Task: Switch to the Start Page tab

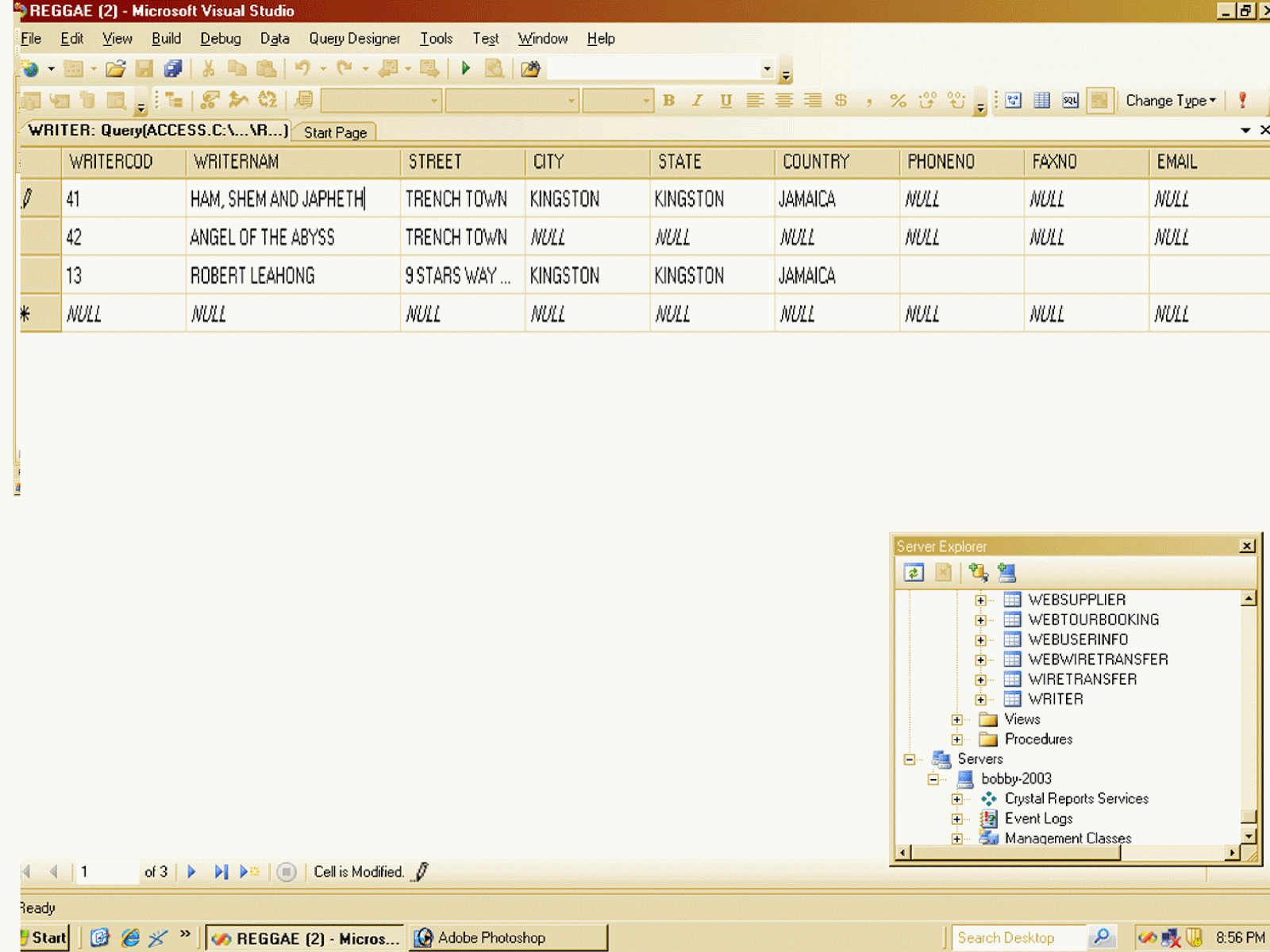Action: [x=334, y=132]
